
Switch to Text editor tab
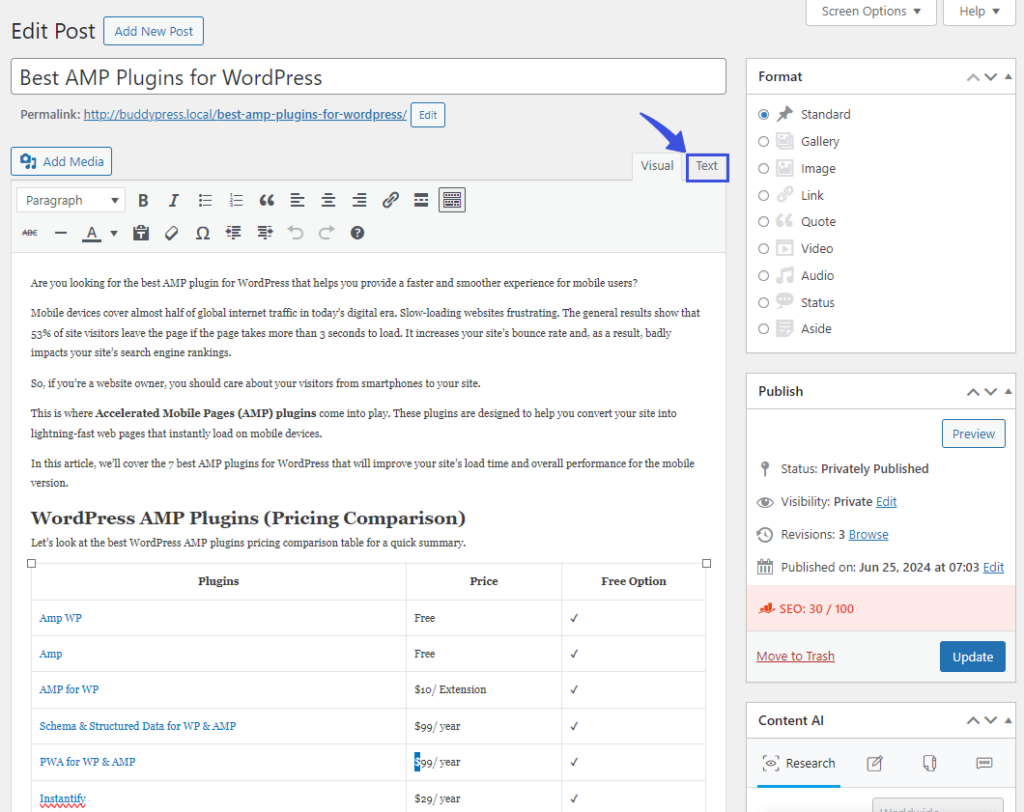tap(707, 167)
